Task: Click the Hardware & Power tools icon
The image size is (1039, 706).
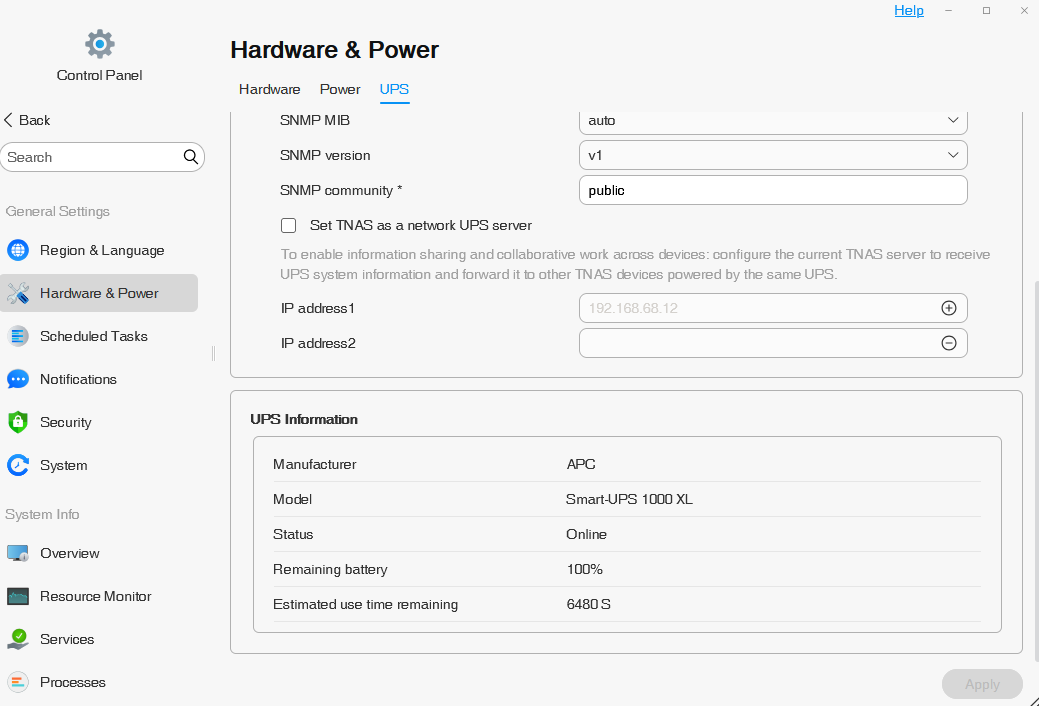Action: 18,293
